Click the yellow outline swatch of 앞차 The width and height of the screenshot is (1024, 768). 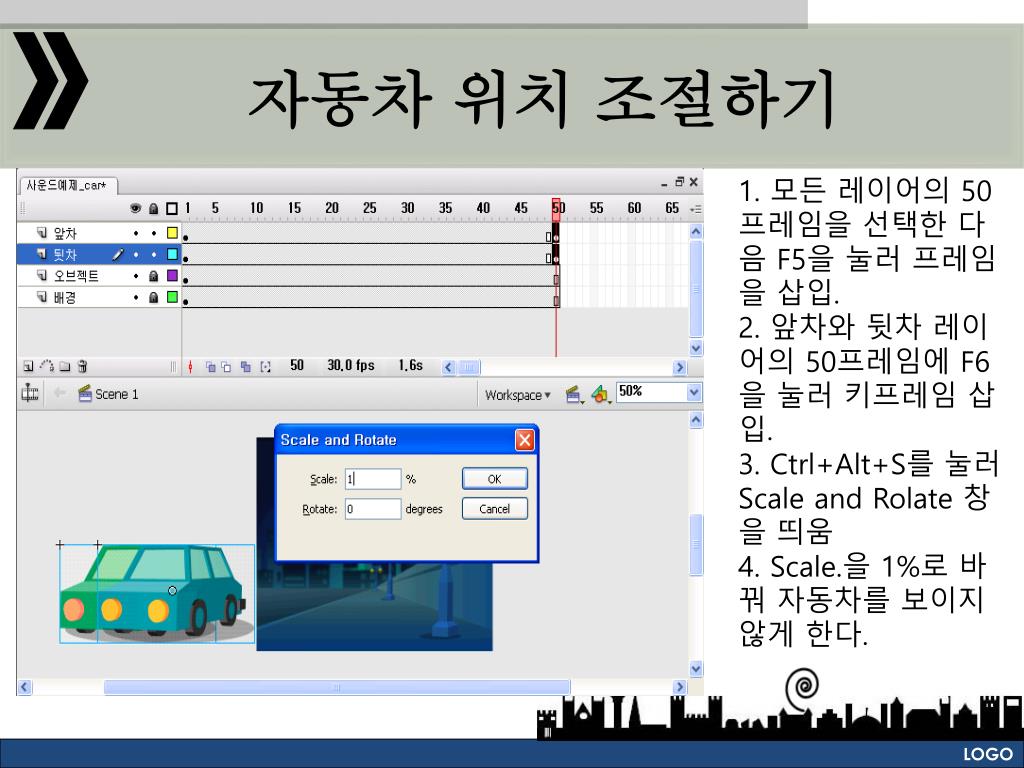click(x=172, y=232)
